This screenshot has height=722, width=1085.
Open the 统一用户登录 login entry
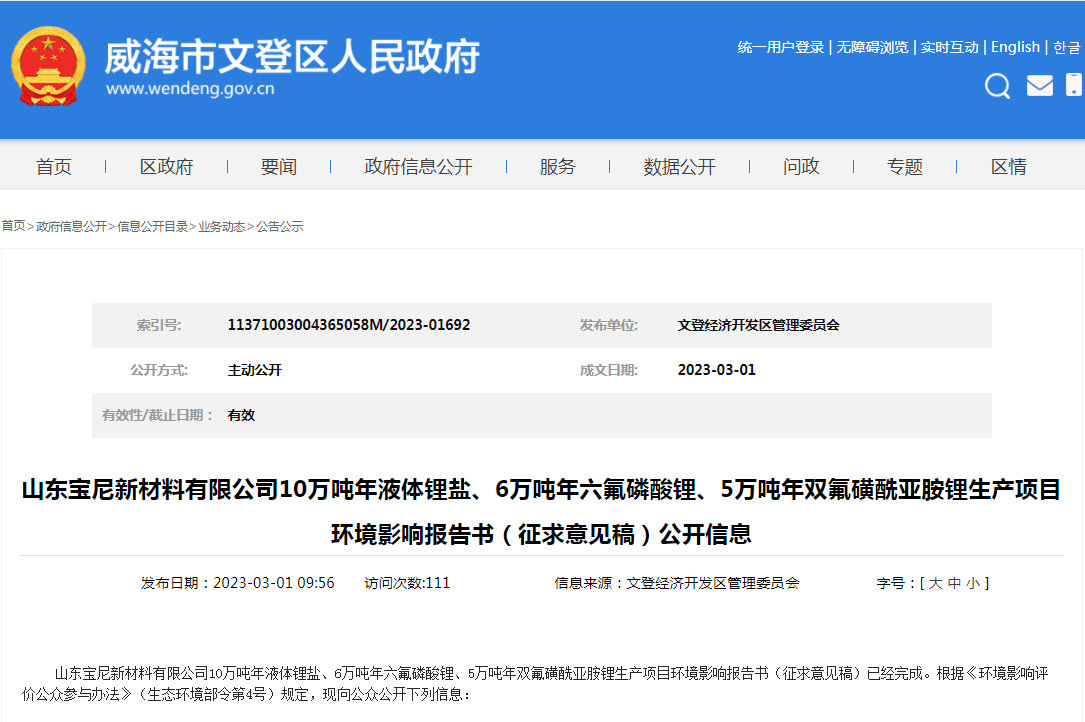coord(781,47)
